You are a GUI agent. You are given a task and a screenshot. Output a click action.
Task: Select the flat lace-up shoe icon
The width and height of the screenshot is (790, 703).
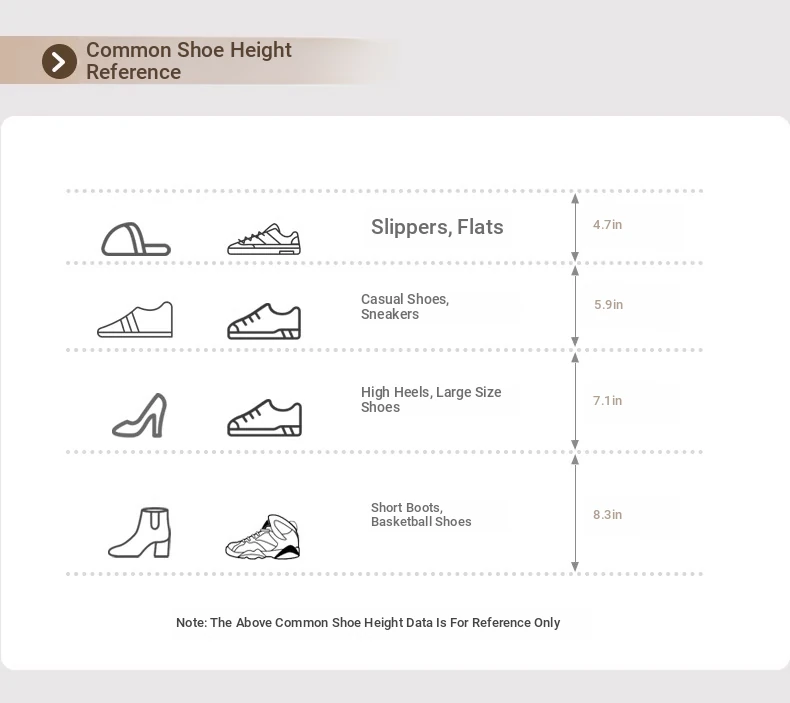coord(264,239)
